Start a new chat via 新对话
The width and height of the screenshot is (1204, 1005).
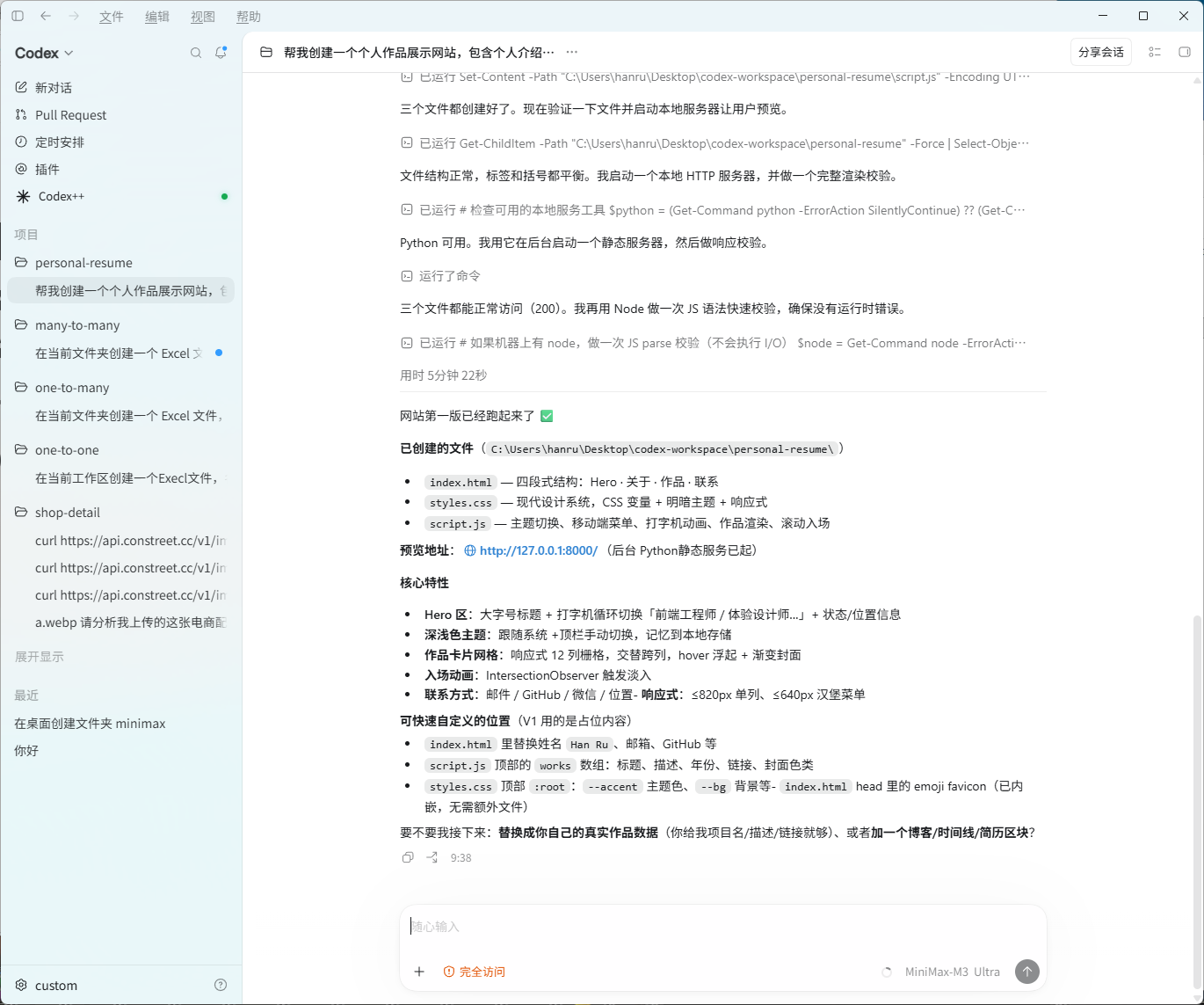click(120, 87)
